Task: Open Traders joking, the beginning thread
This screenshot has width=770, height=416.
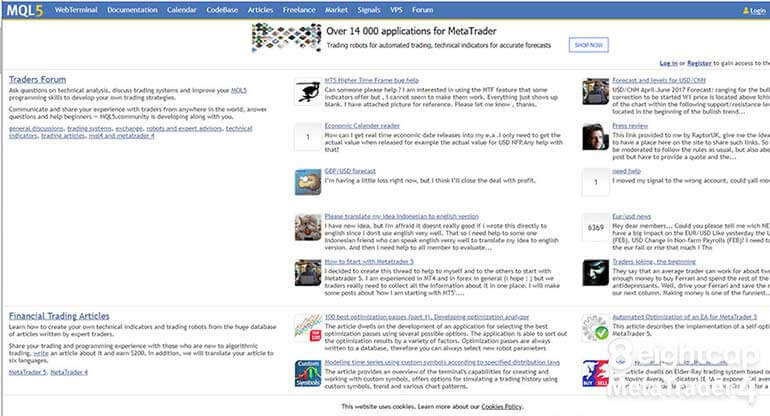Action: tap(654, 262)
